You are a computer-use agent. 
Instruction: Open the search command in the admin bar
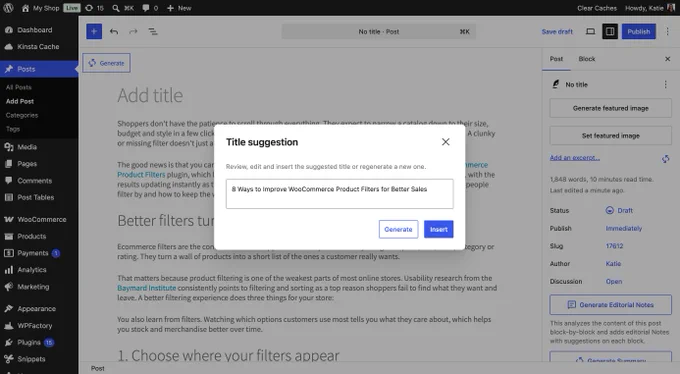click(x=123, y=8)
